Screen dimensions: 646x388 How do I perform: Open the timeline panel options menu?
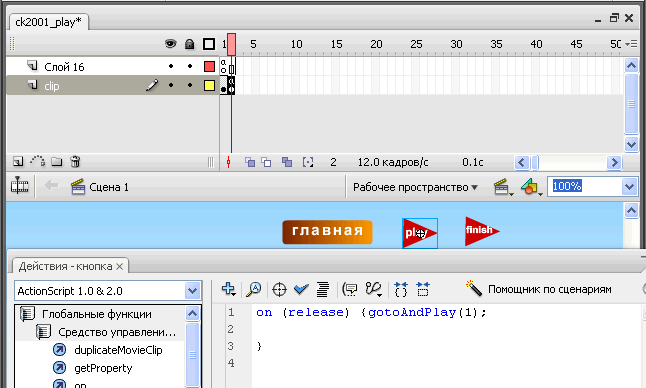tap(631, 44)
